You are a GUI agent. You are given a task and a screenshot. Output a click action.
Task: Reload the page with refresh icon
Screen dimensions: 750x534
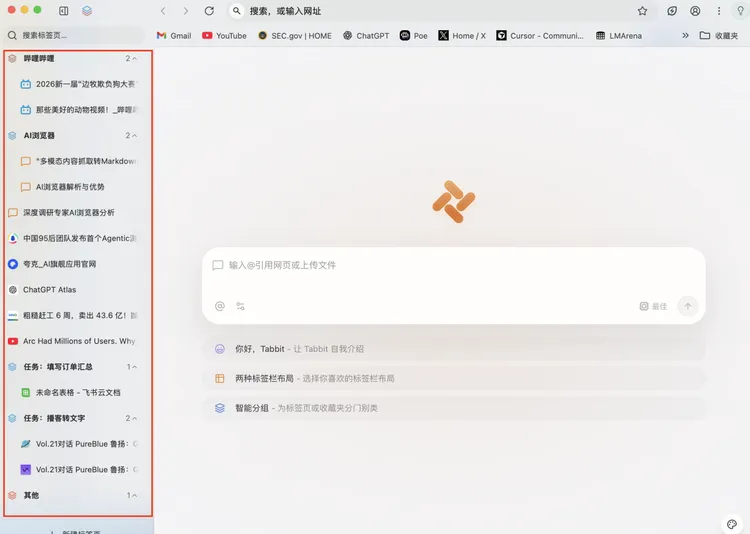coord(209,11)
